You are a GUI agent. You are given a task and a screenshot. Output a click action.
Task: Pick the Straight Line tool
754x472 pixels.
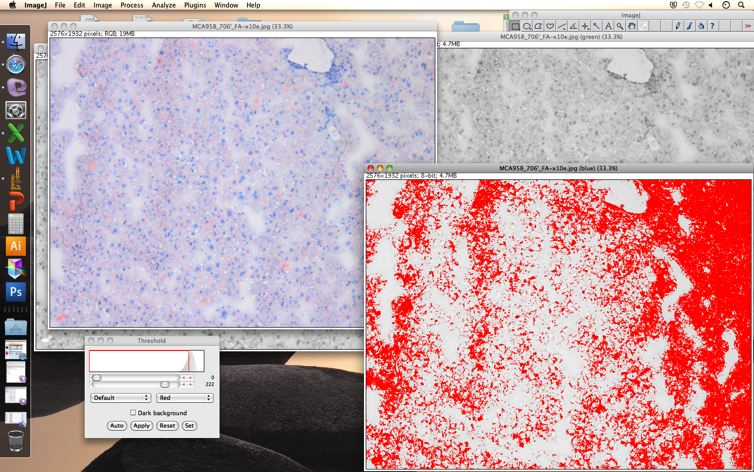click(x=561, y=26)
